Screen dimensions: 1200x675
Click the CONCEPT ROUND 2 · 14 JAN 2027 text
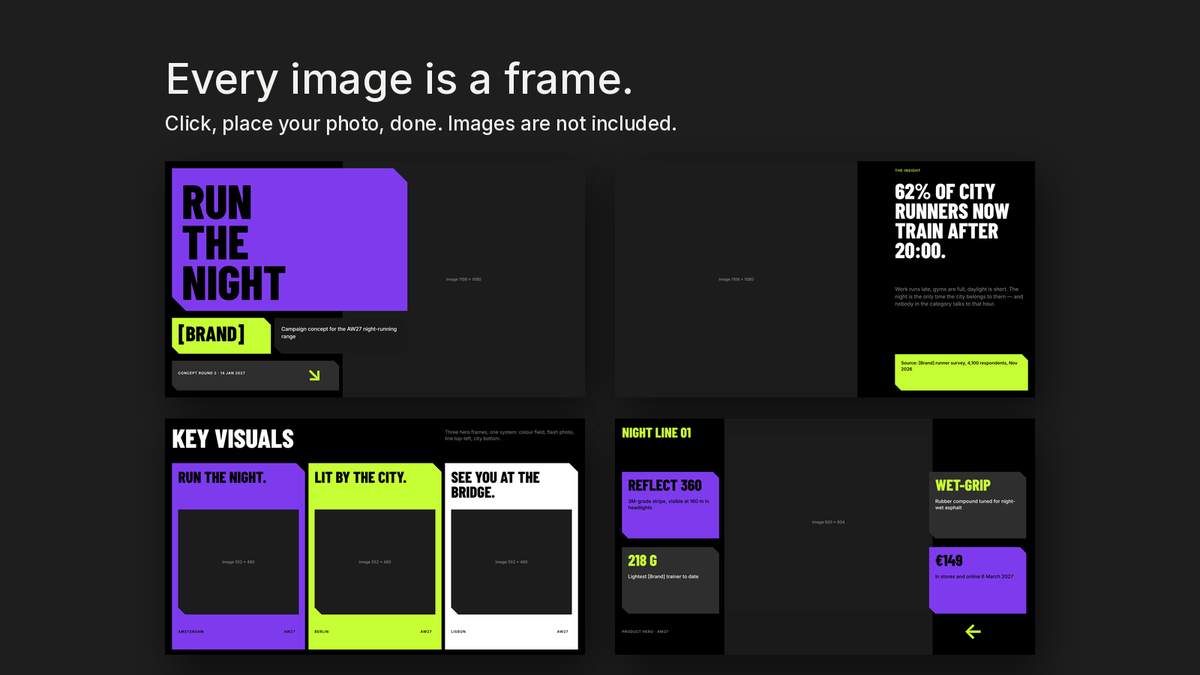click(x=211, y=373)
